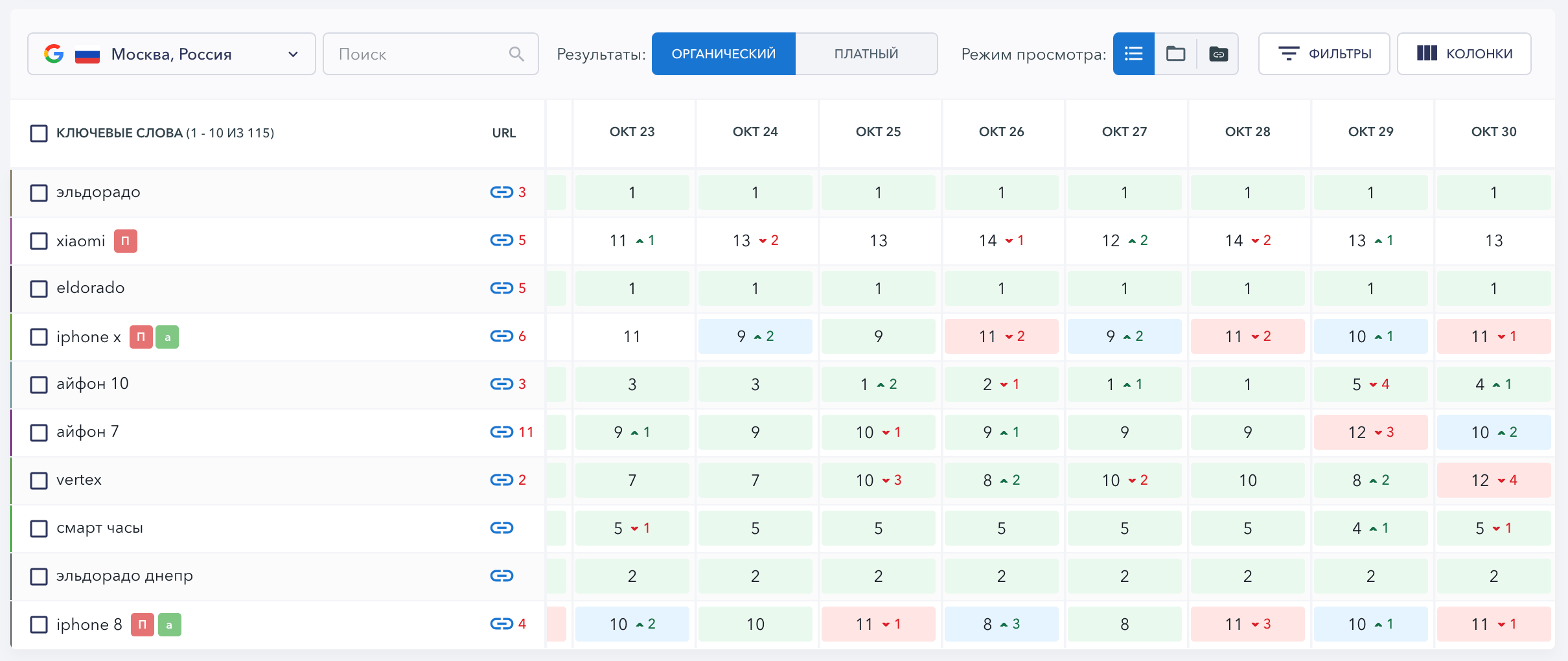The height and width of the screenshot is (661, 1568).
Task: Click the ОКТ 23 column header
Action: (632, 132)
